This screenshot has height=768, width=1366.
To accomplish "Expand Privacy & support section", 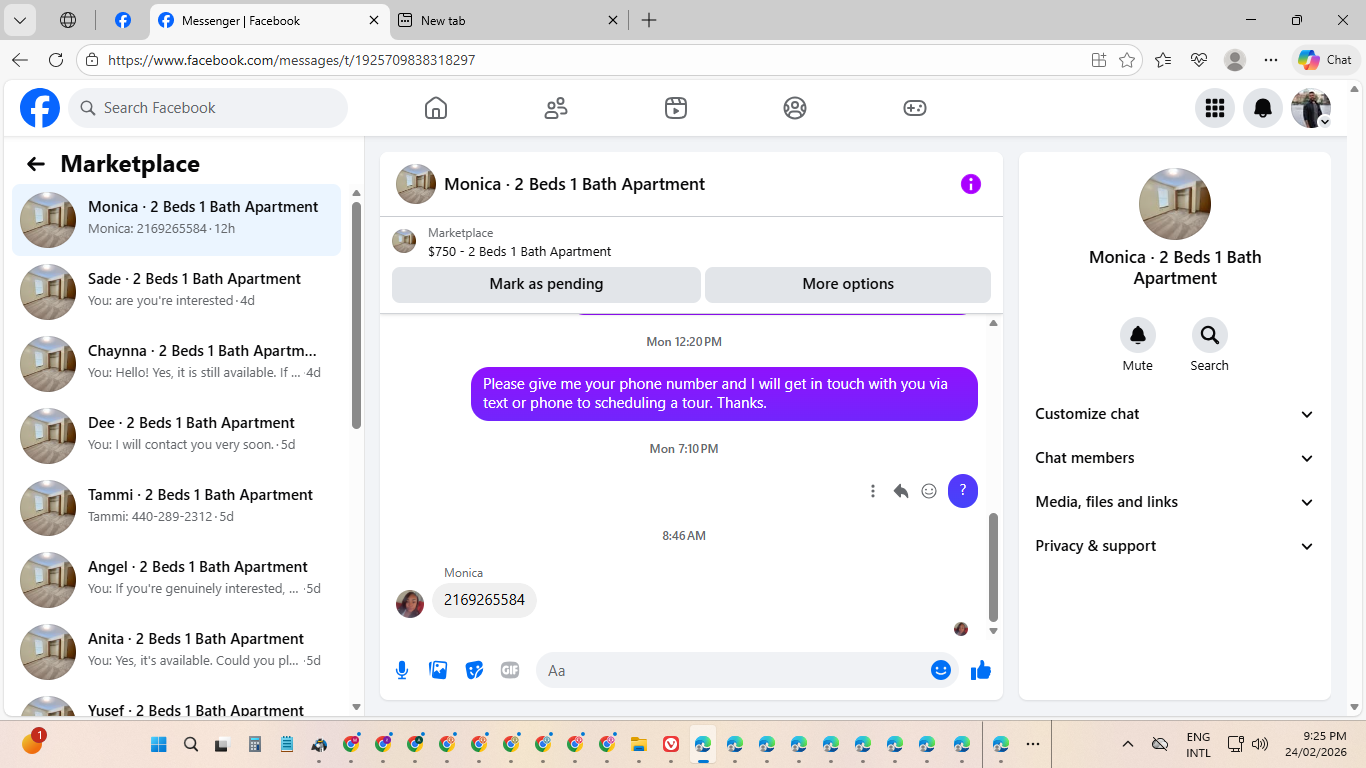I will pyautogui.click(x=1175, y=546).
